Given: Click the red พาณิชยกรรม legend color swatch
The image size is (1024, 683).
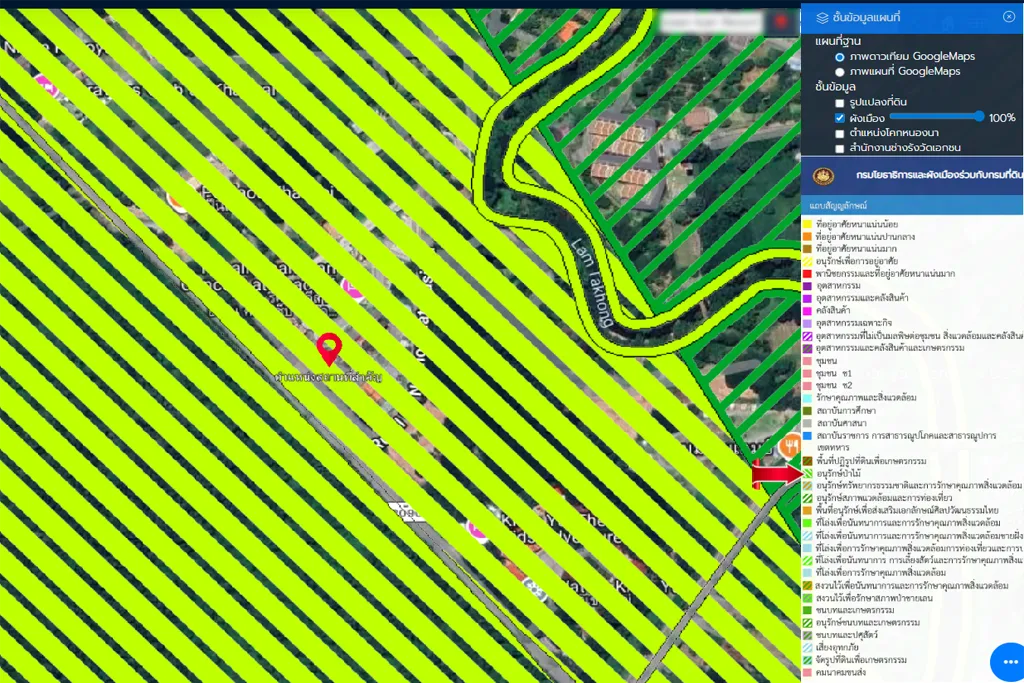Looking at the screenshot, I should (x=808, y=273).
